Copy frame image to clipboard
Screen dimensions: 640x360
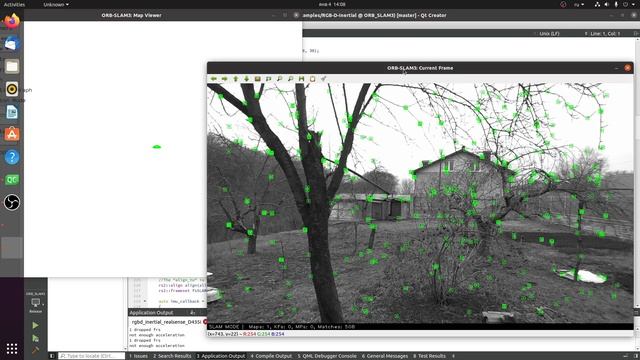click(313, 78)
